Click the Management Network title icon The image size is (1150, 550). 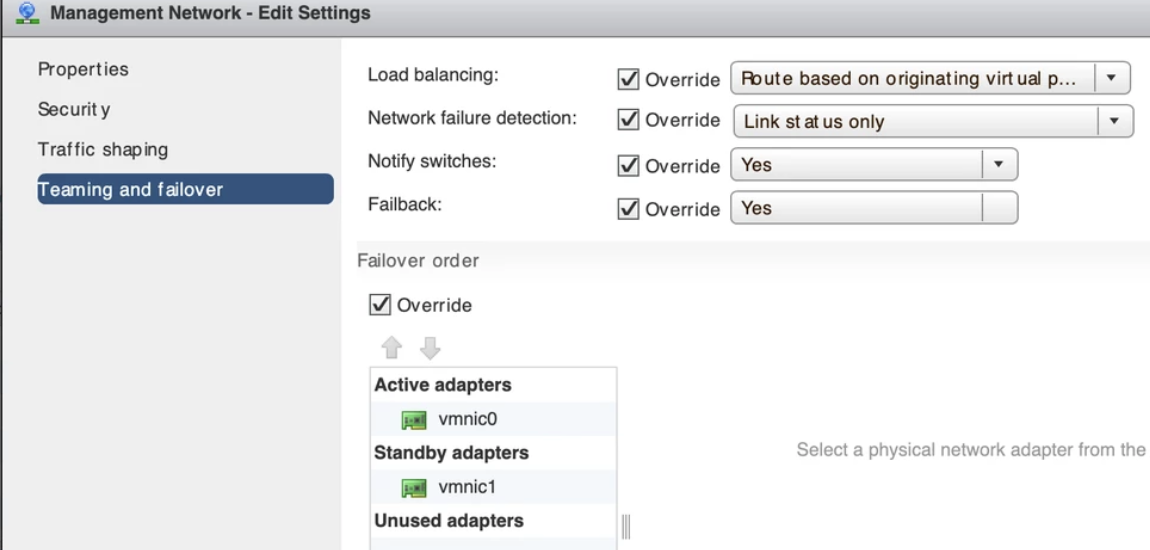pos(28,14)
